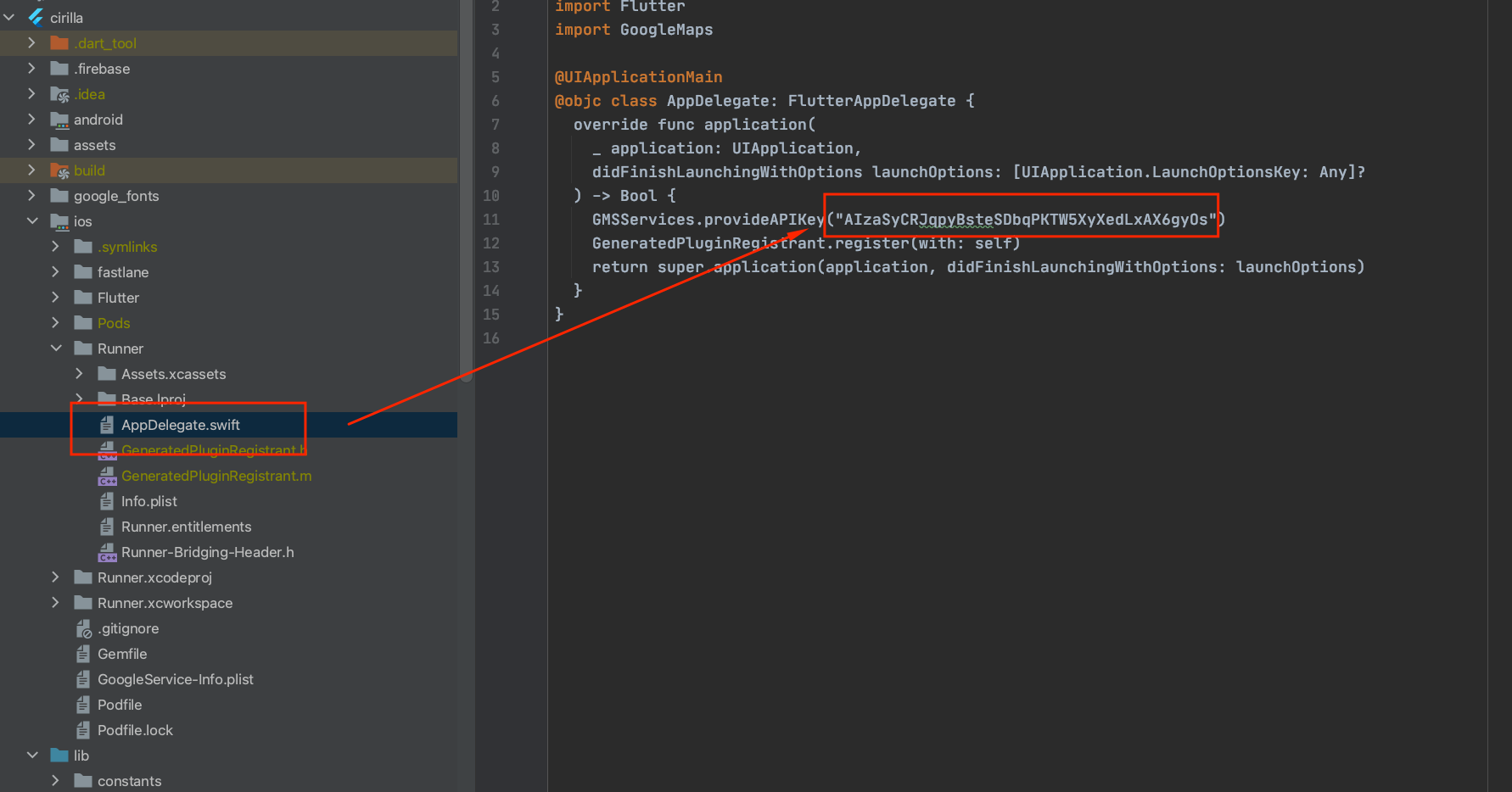Viewport: 1512px width, 792px height.
Task: Click the build folder icon
Action: pos(59,170)
